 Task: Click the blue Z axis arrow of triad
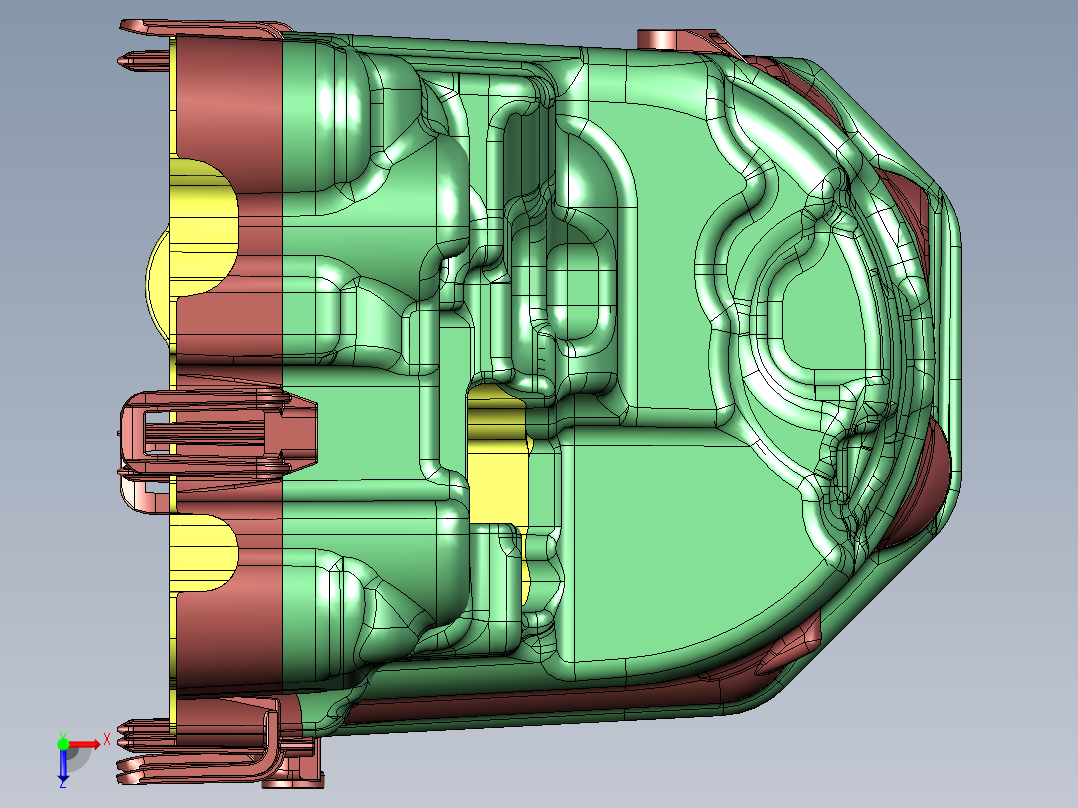coord(63,764)
